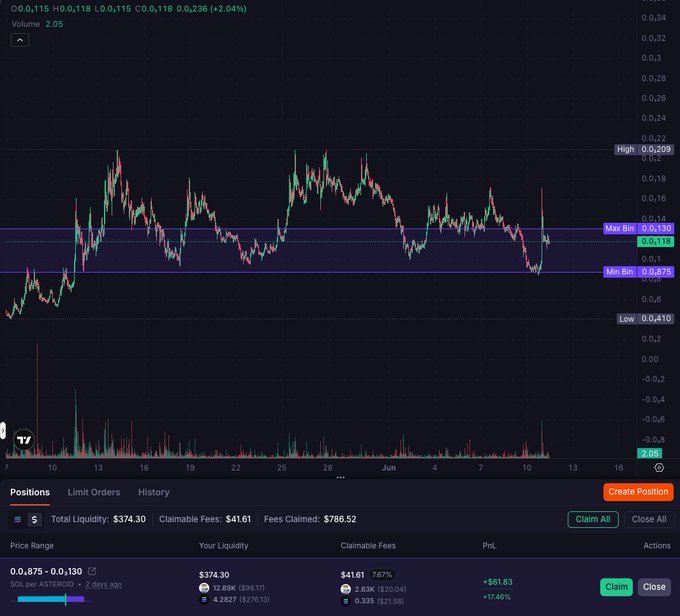Screen dimensions: 680x616
Task: Open chart settings gear on time axis
Action: tap(659, 468)
